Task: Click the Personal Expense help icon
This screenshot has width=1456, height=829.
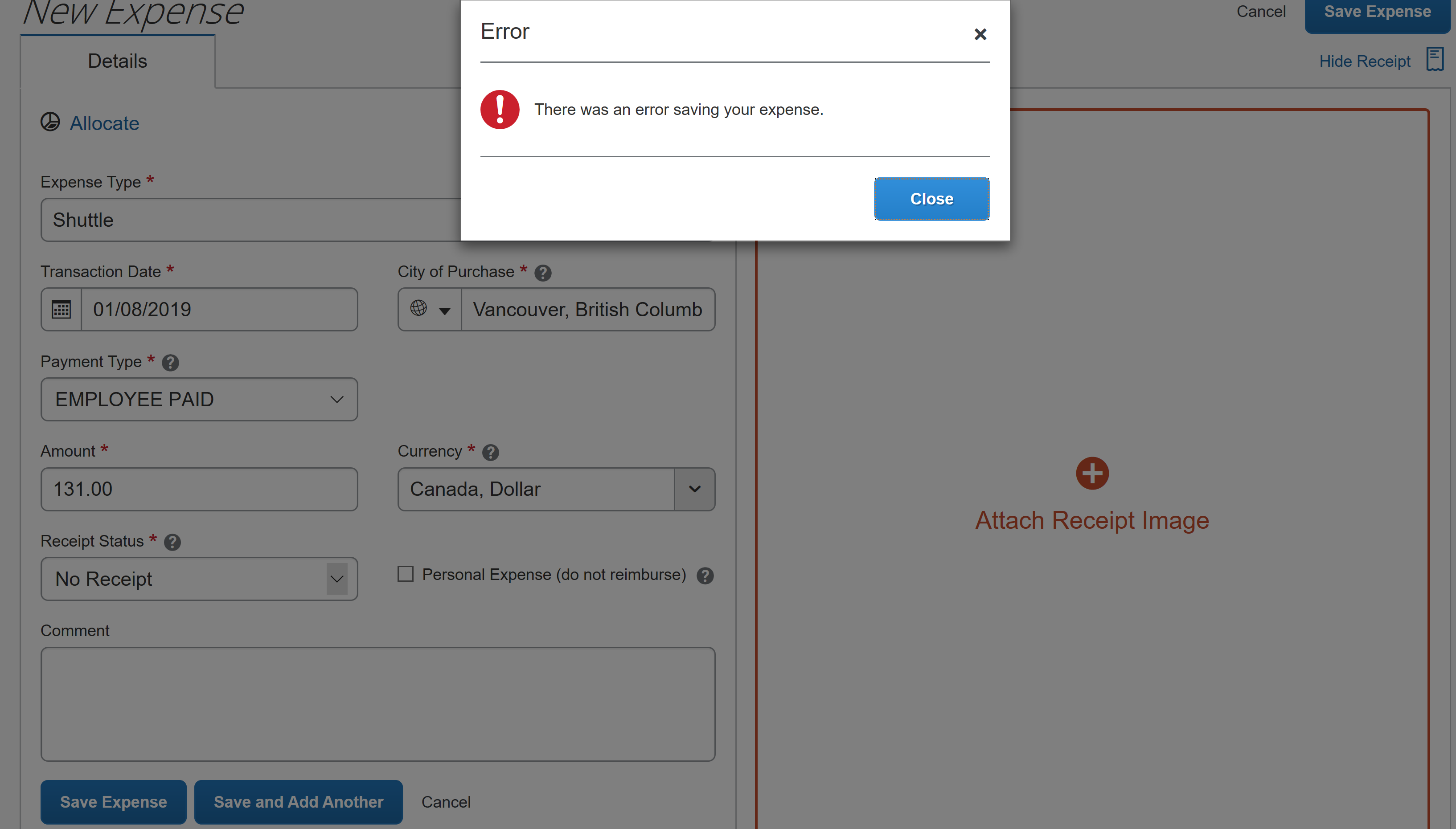Action: (x=705, y=576)
